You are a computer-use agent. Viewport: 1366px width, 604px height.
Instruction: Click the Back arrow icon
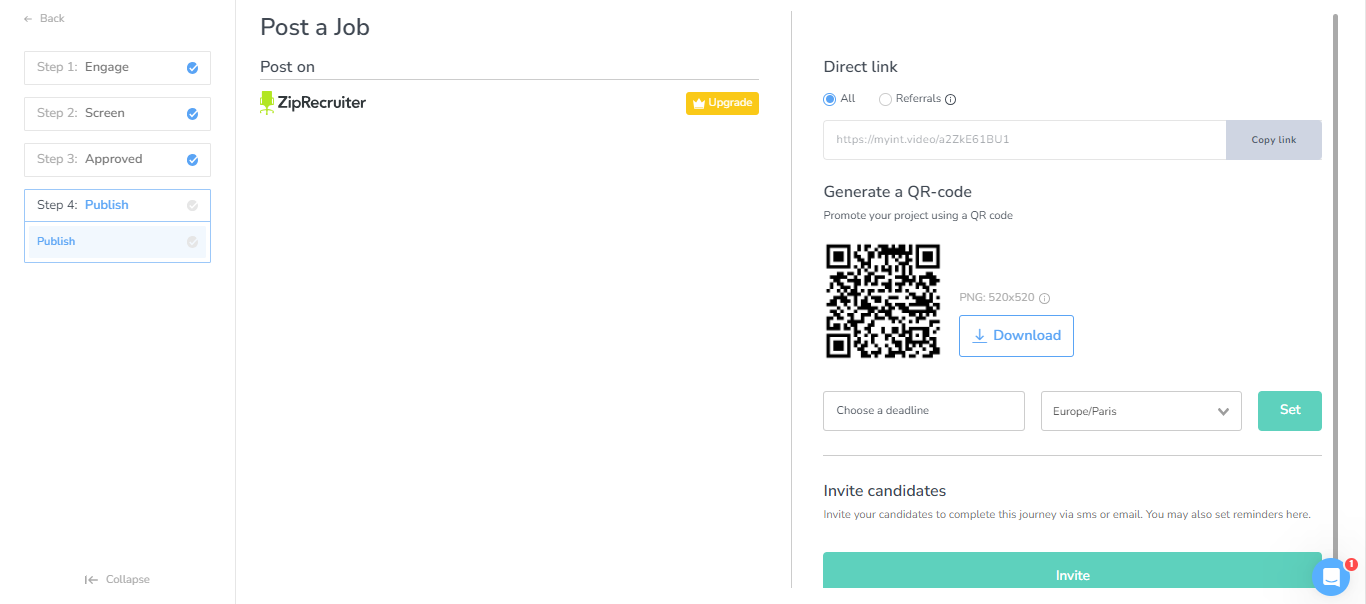(28, 19)
